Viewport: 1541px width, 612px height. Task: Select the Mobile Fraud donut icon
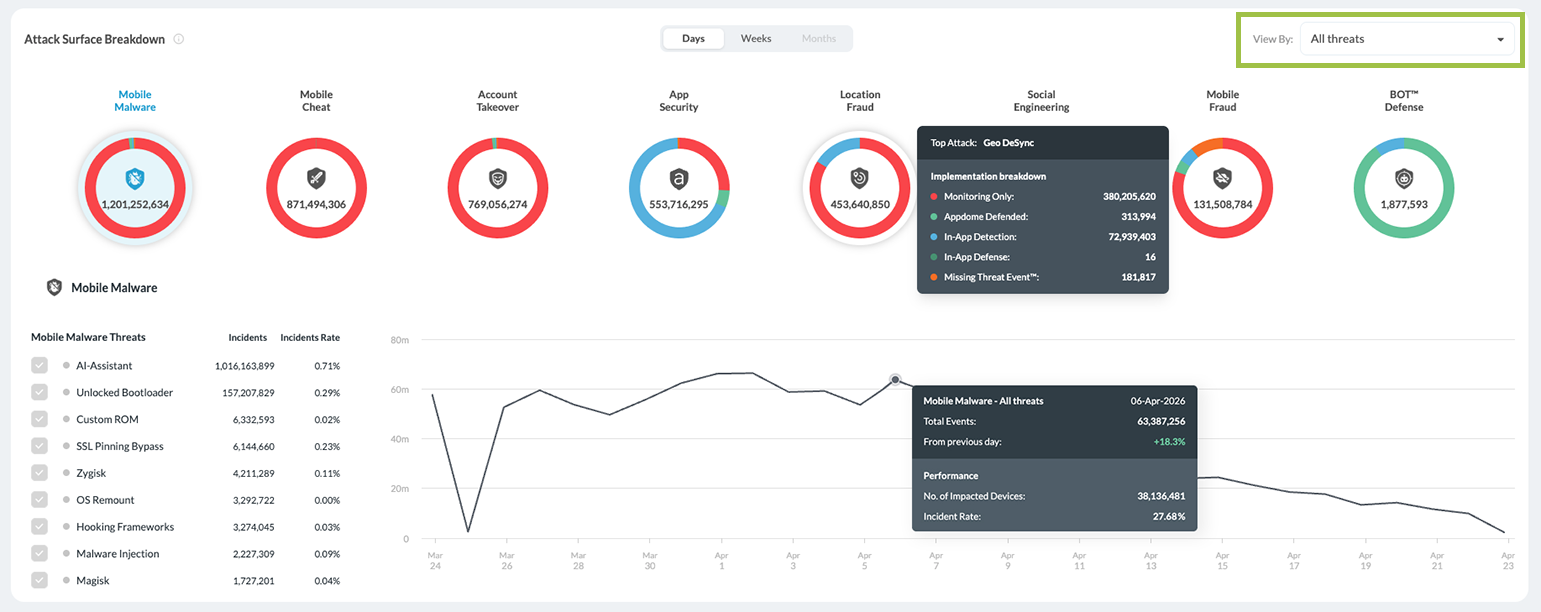1222,179
